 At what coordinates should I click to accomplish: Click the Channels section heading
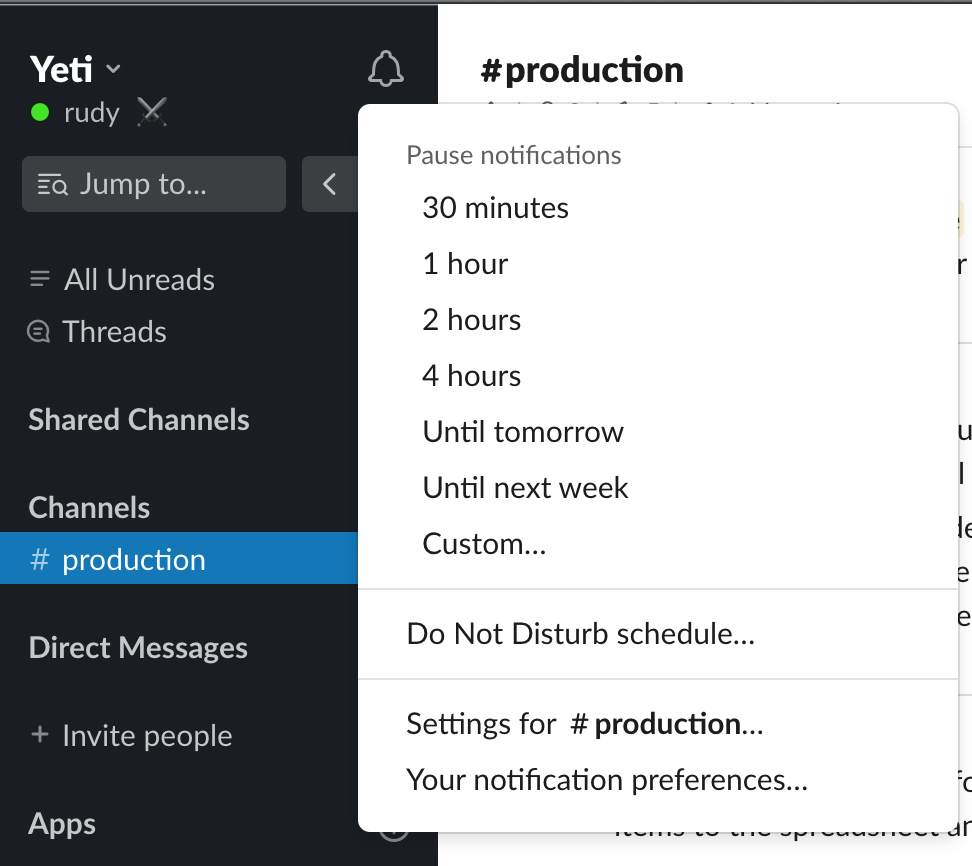click(x=89, y=508)
